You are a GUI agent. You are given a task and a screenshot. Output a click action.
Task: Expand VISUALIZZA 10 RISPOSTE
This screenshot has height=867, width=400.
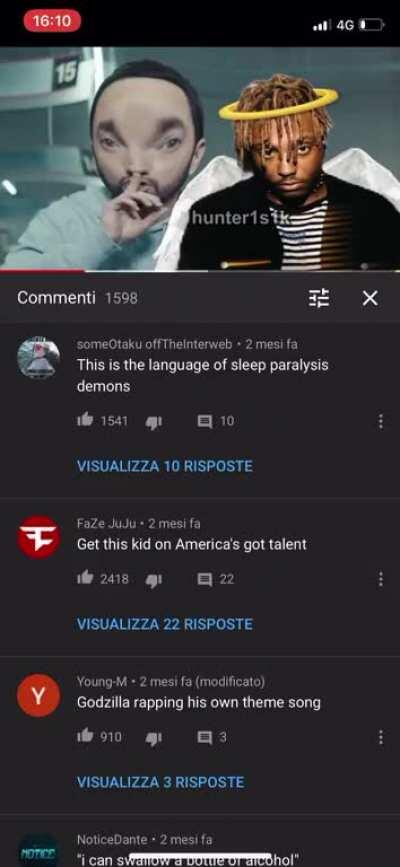[165, 466]
